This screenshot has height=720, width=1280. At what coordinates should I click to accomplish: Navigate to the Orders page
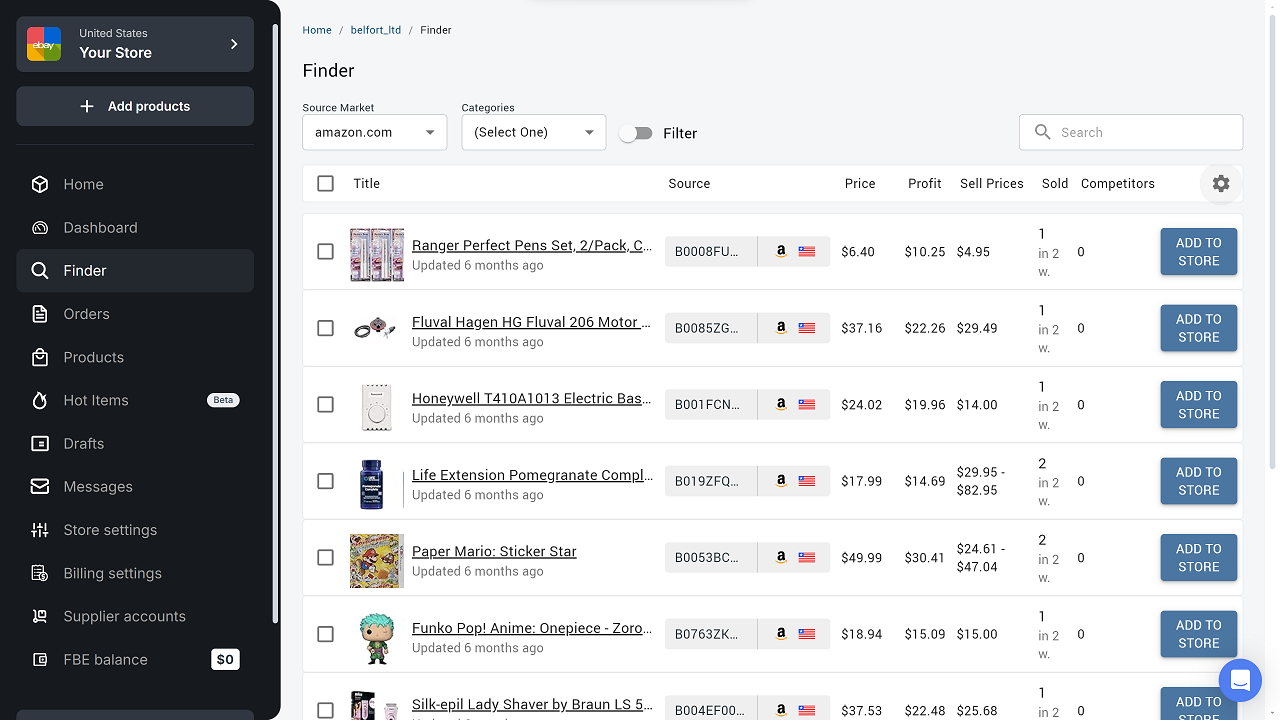(x=135, y=314)
